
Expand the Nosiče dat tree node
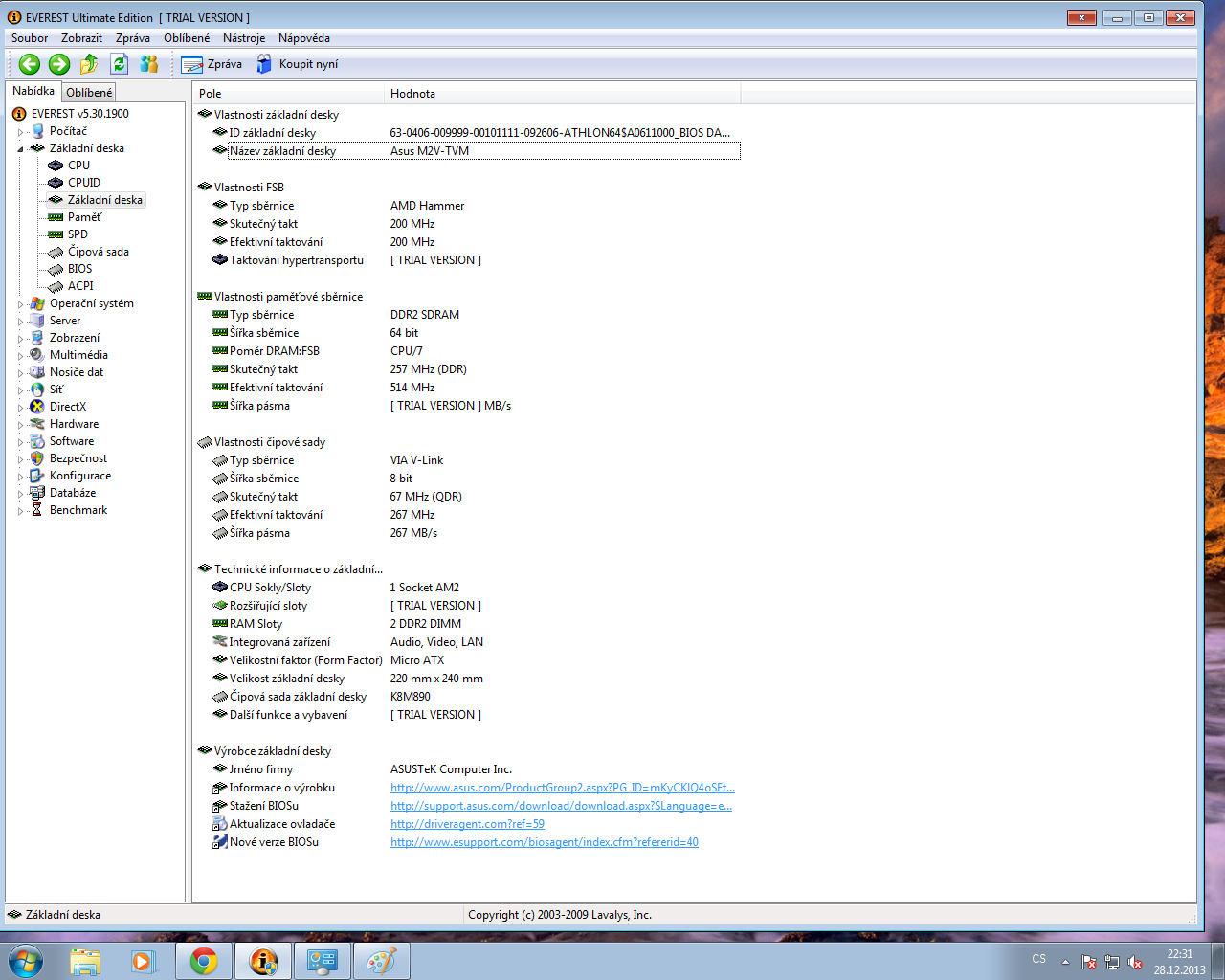(20, 373)
